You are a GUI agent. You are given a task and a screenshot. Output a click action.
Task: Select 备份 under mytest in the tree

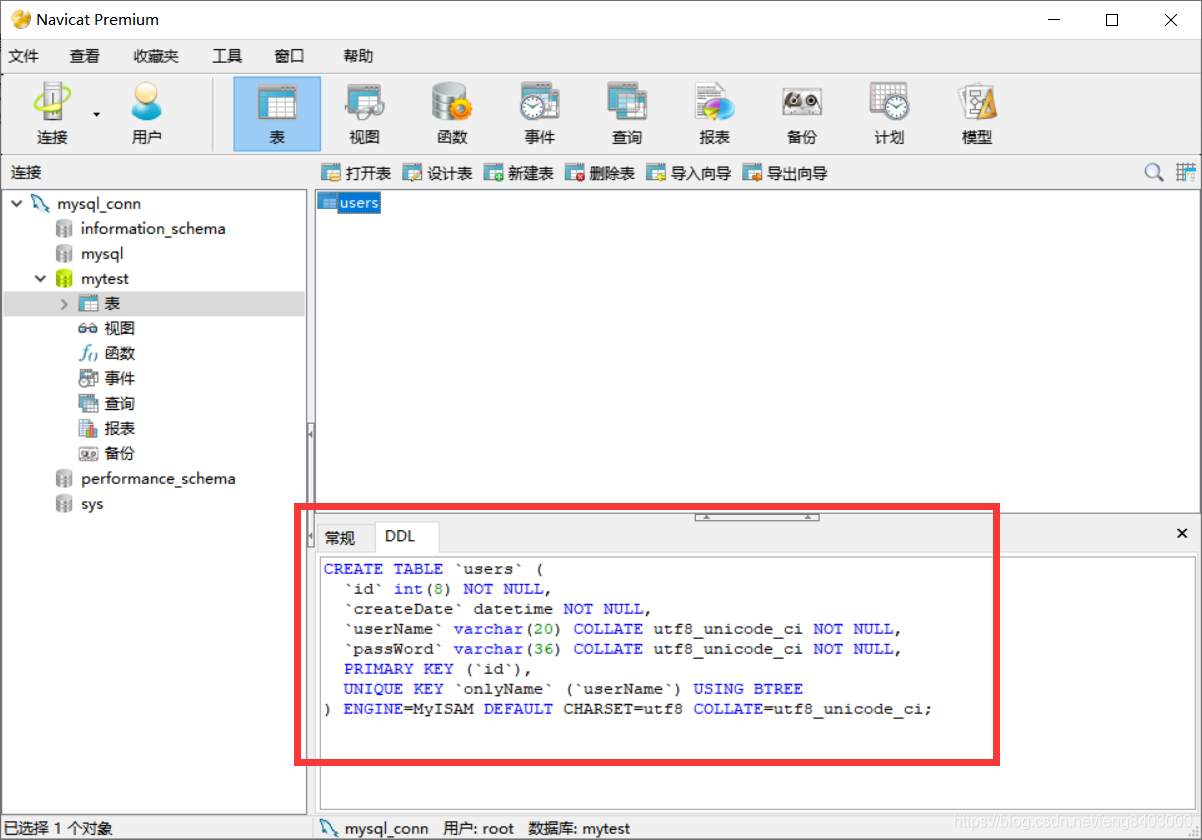click(x=119, y=454)
